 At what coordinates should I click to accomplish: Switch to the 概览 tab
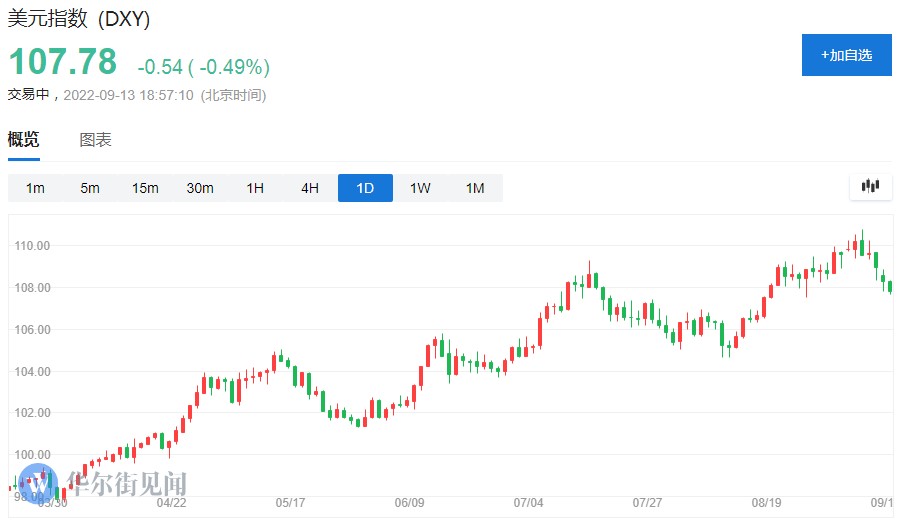(x=24, y=140)
